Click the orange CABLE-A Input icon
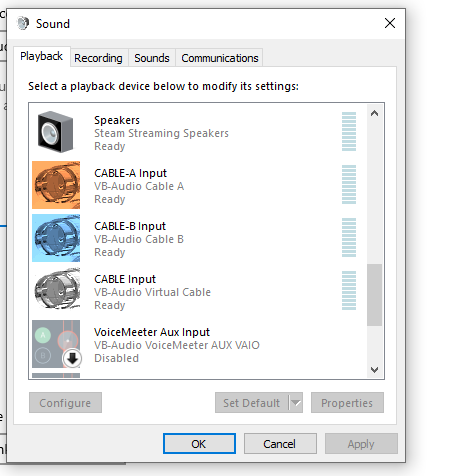Screen dimensions: 449x476 click(x=56, y=185)
